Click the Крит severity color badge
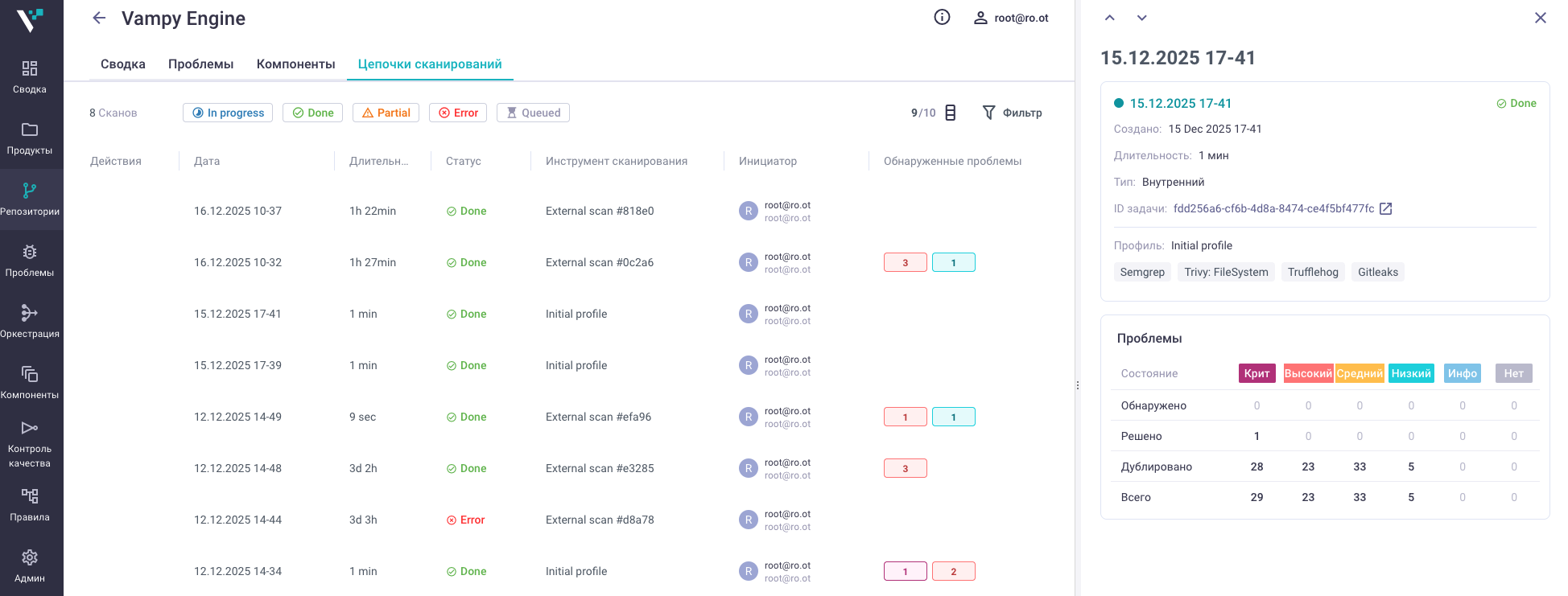1568x596 pixels. click(1256, 373)
